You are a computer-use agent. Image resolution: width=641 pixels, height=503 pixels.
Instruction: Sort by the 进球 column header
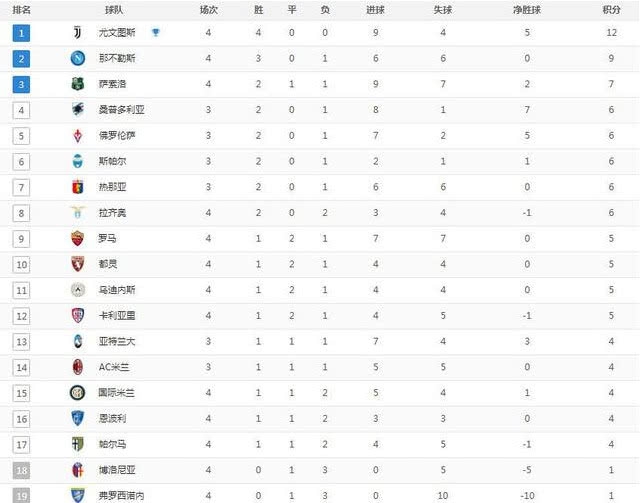click(375, 10)
